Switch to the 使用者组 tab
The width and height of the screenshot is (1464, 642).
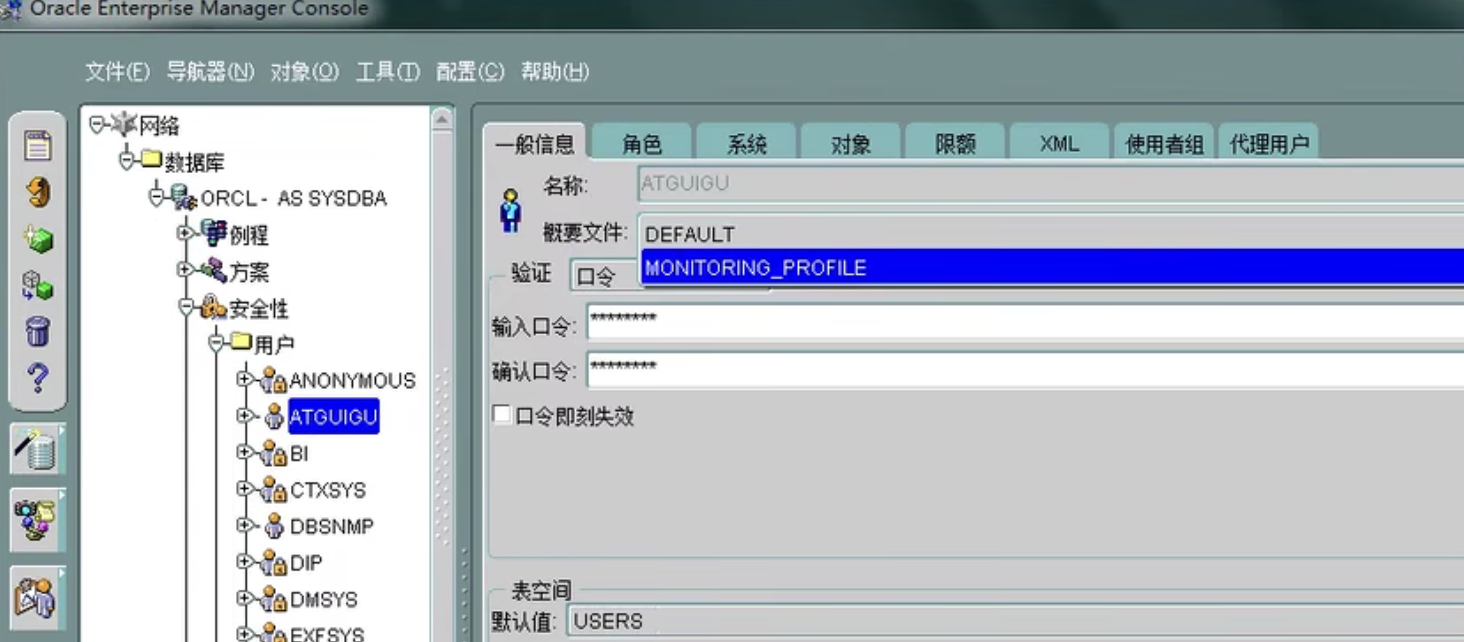[1164, 143]
